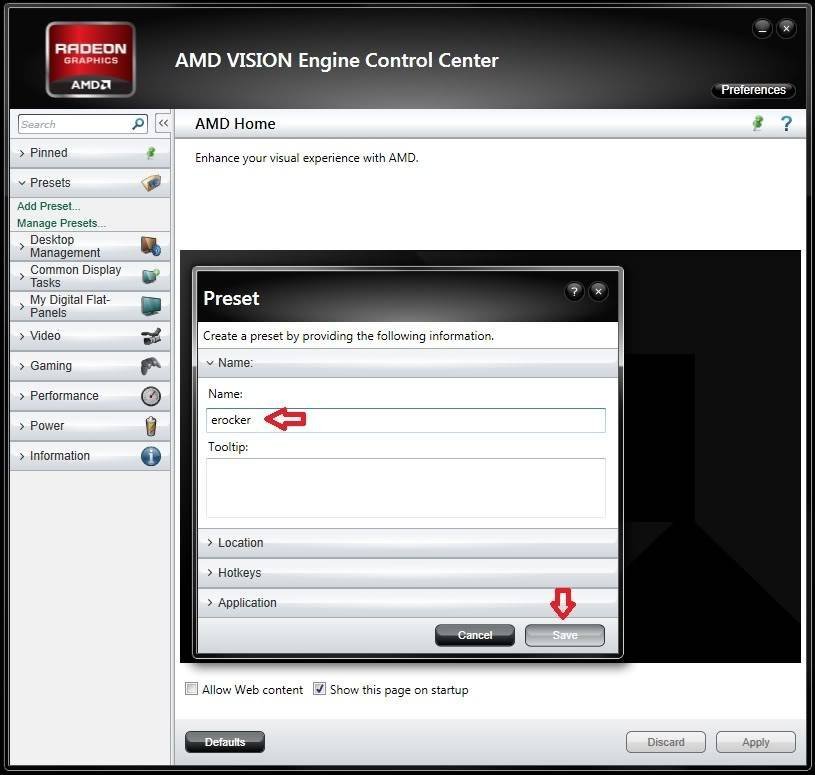Expand the Application section

pyautogui.click(x=408, y=603)
